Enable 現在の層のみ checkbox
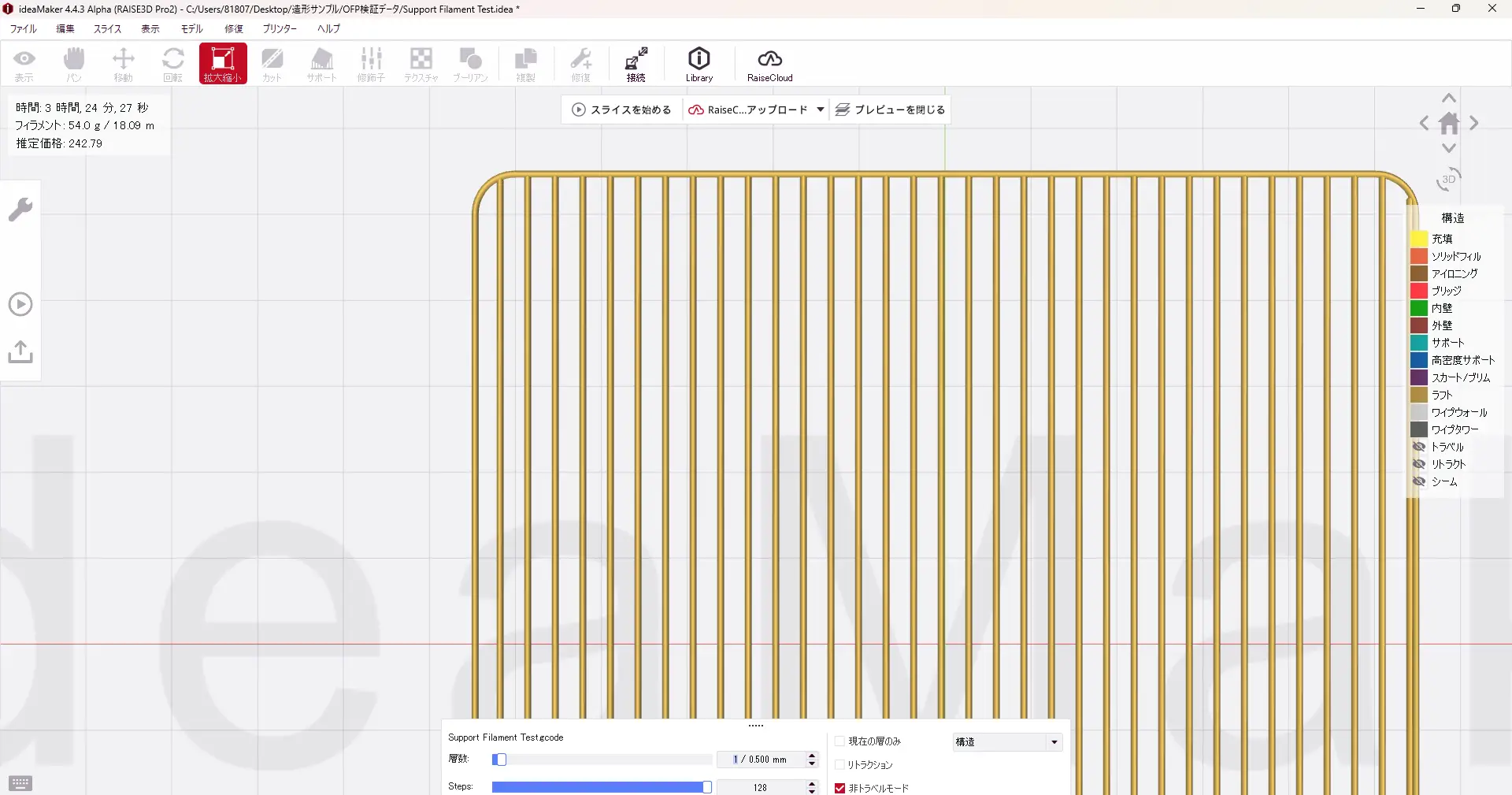 839,741
